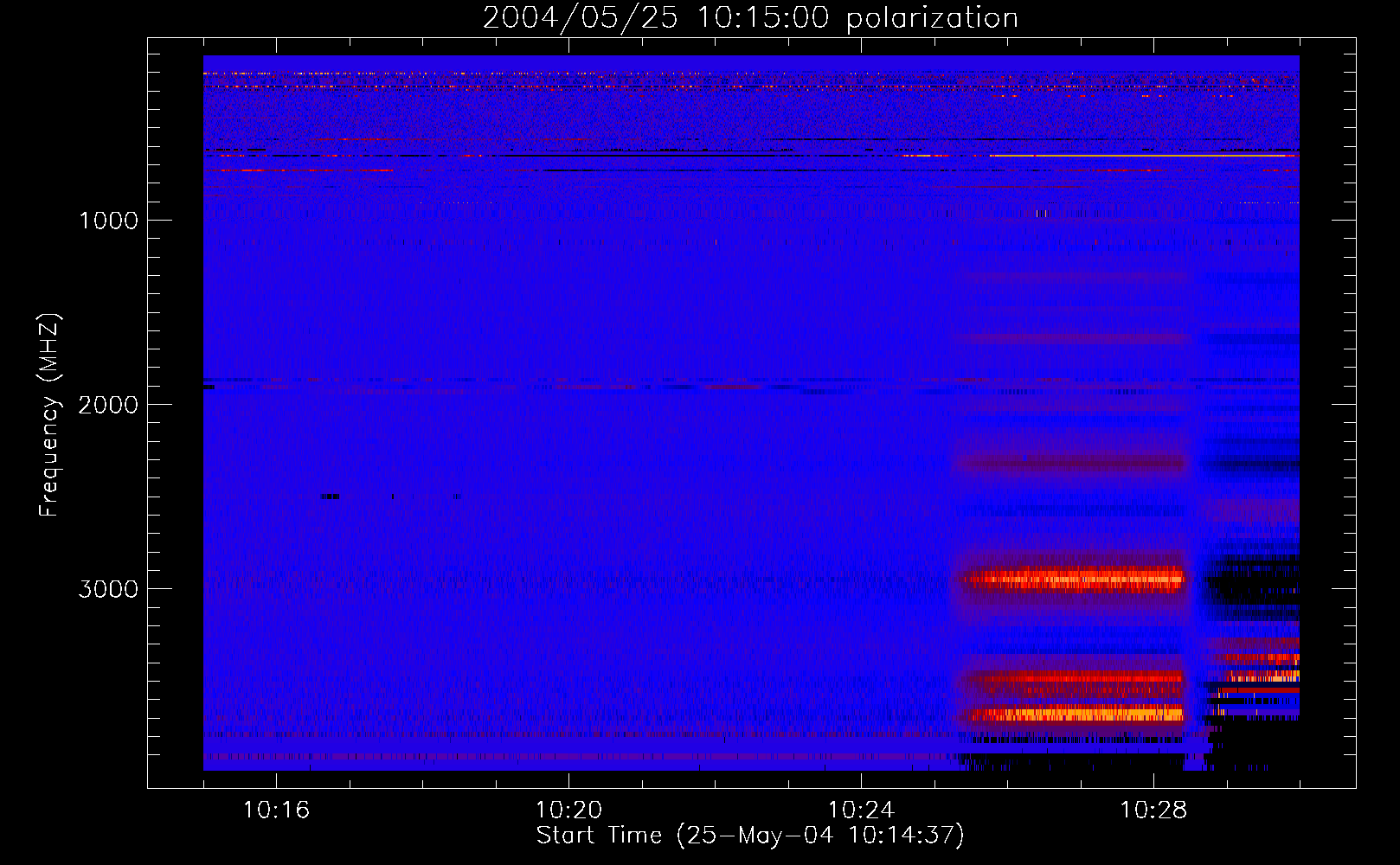Click the 'Frequency (MHZ)' axis label
Viewport: 1400px width, 865px height.
coord(49,415)
